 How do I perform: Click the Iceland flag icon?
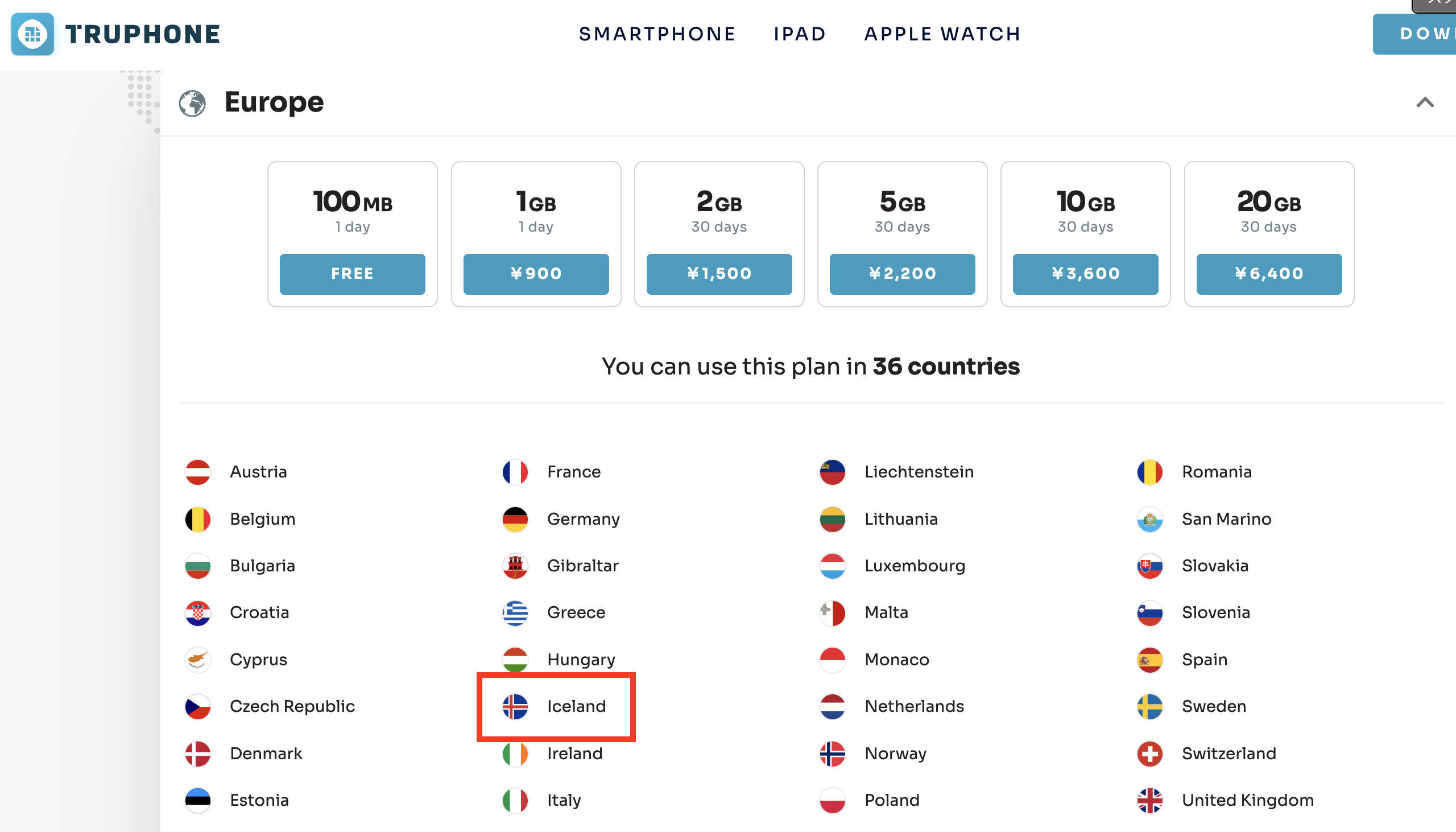(x=515, y=707)
